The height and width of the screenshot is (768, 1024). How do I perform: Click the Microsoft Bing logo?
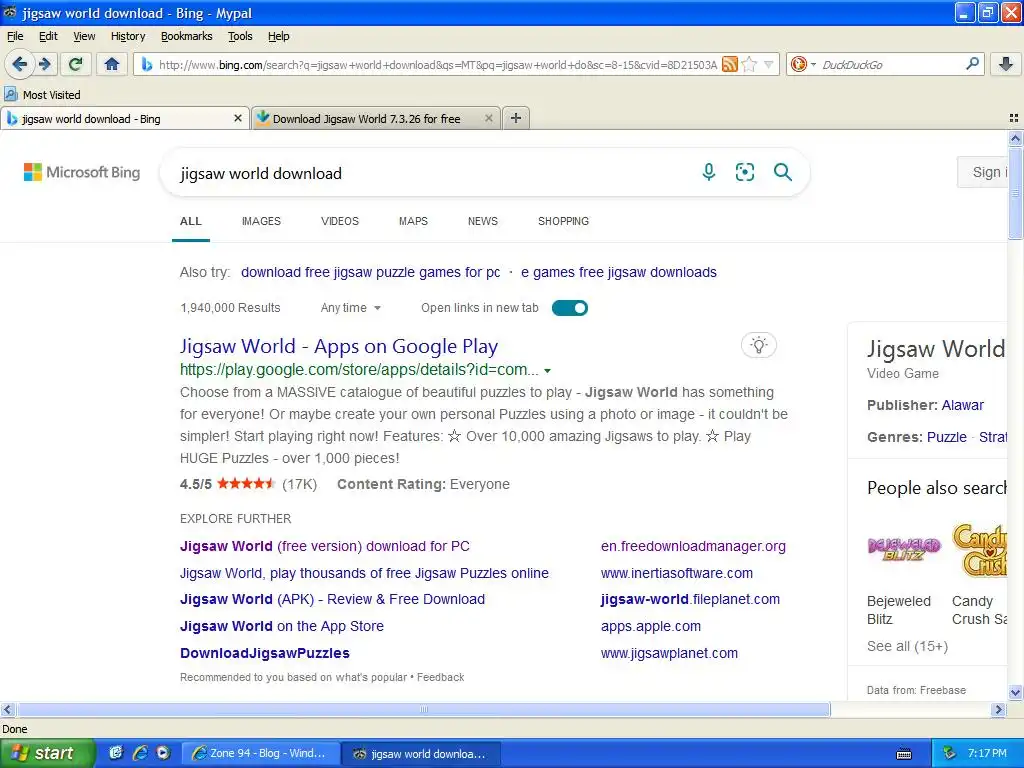pos(82,172)
